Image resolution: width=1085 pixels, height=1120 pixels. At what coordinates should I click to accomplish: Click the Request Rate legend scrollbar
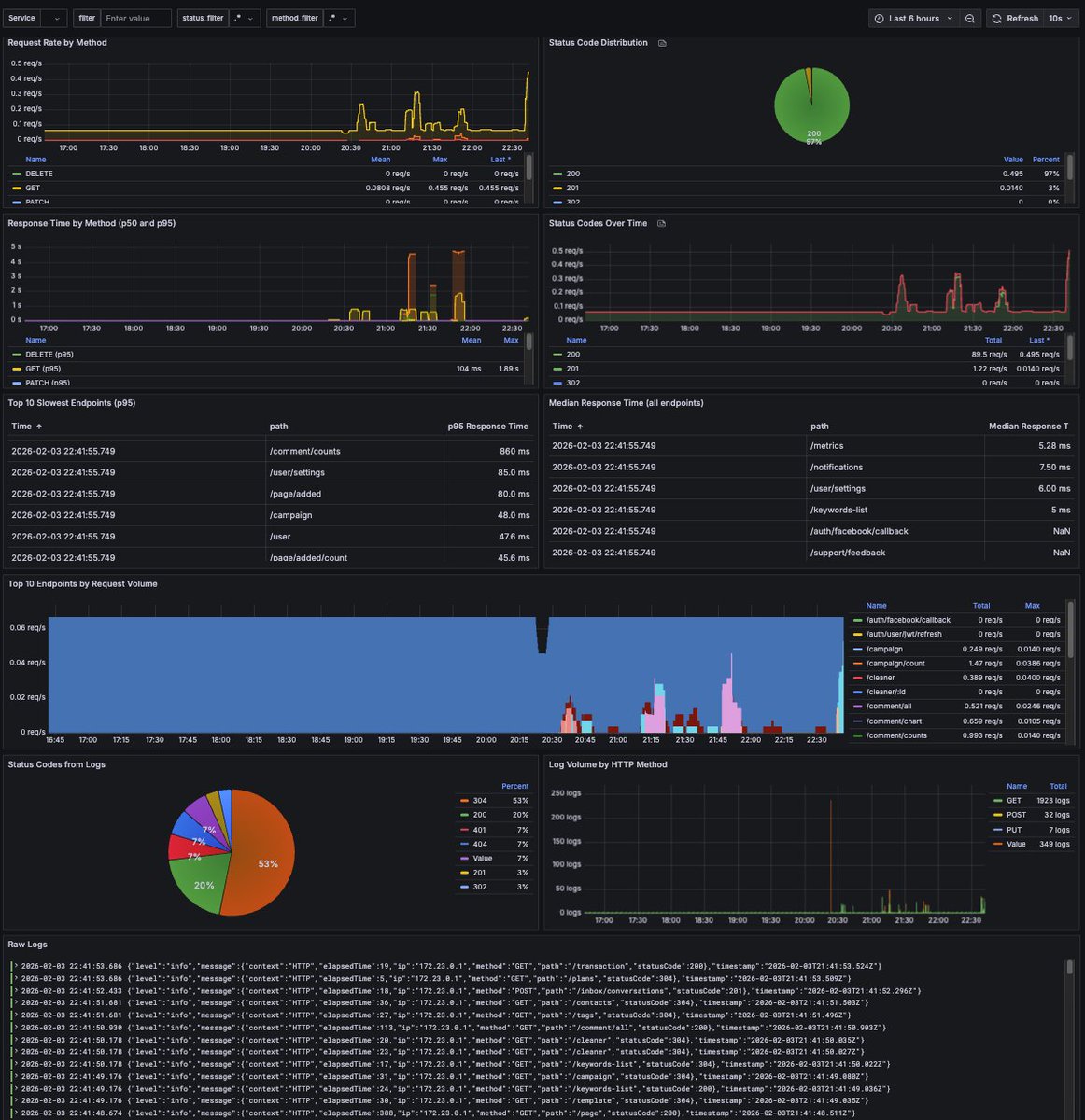(x=529, y=166)
